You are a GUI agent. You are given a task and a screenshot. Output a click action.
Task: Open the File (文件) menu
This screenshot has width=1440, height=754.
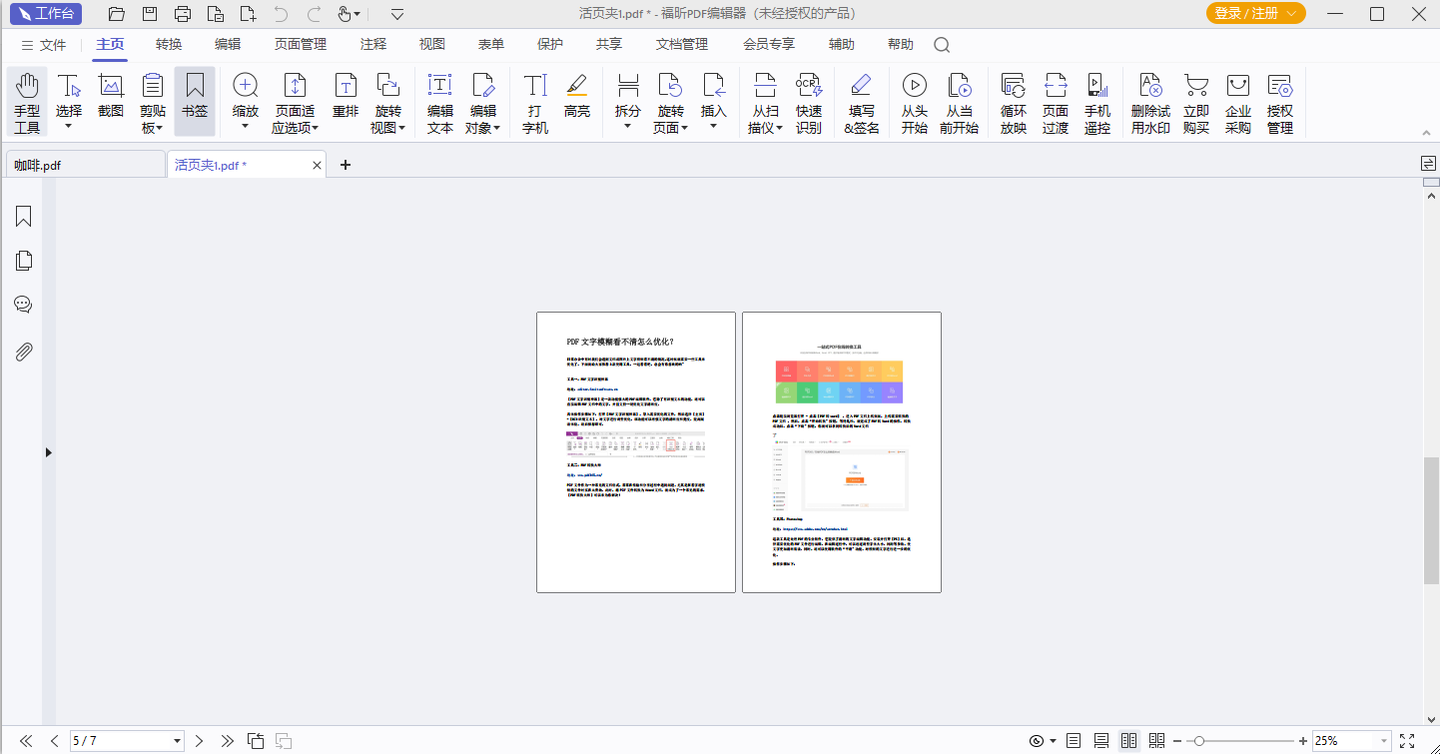[44, 45]
